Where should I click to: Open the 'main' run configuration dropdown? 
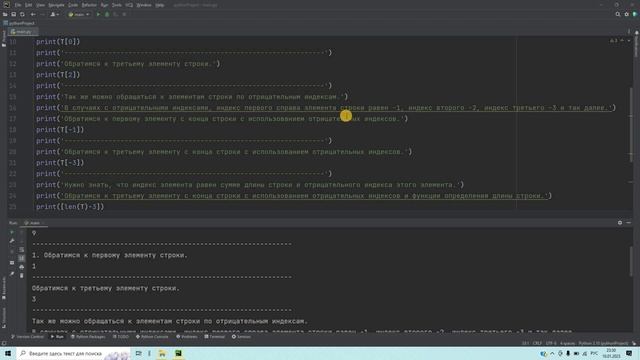pos(79,14)
